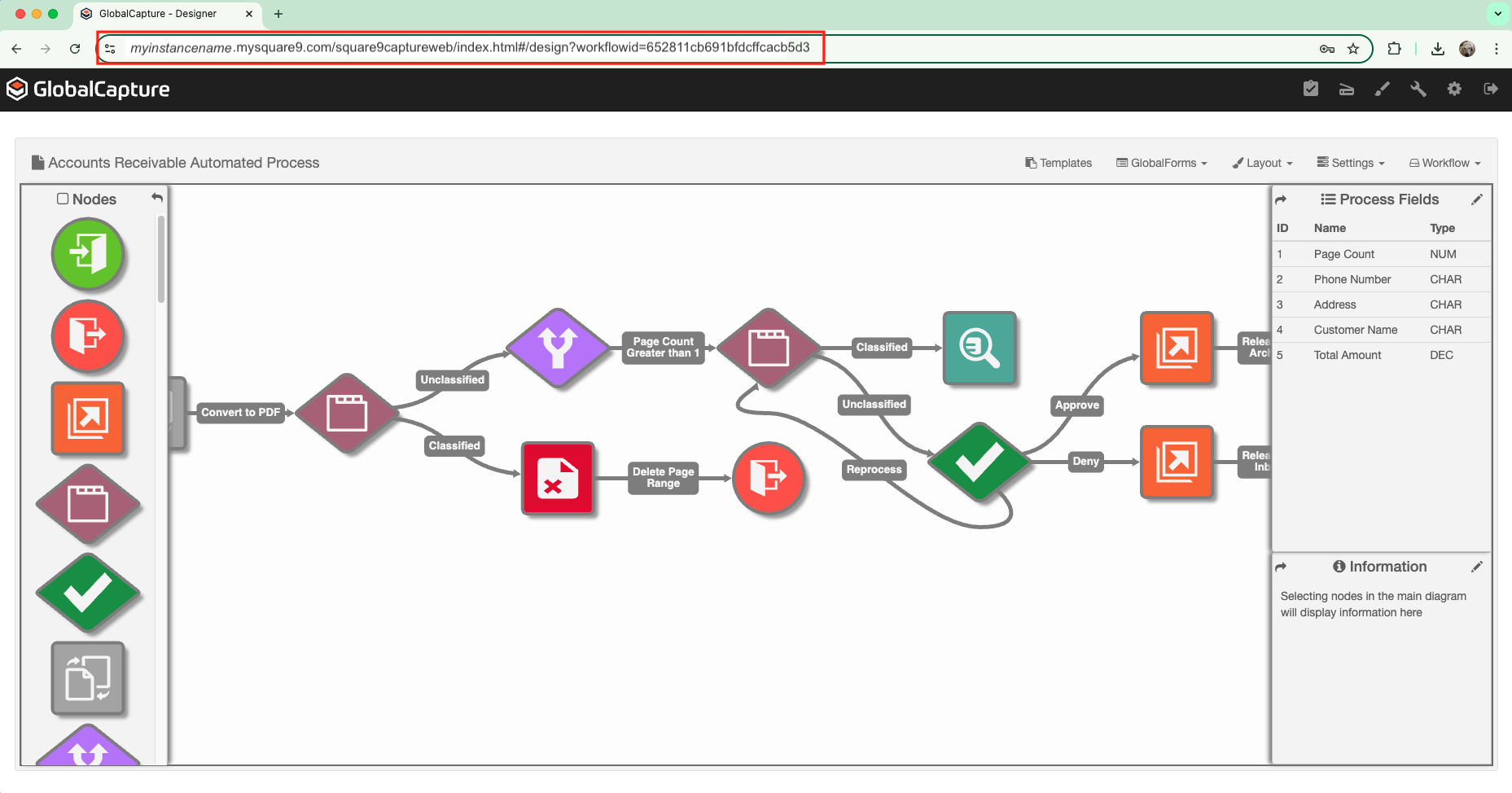Click the Templates button
This screenshot has height=793, width=1512.
(x=1058, y=163)
